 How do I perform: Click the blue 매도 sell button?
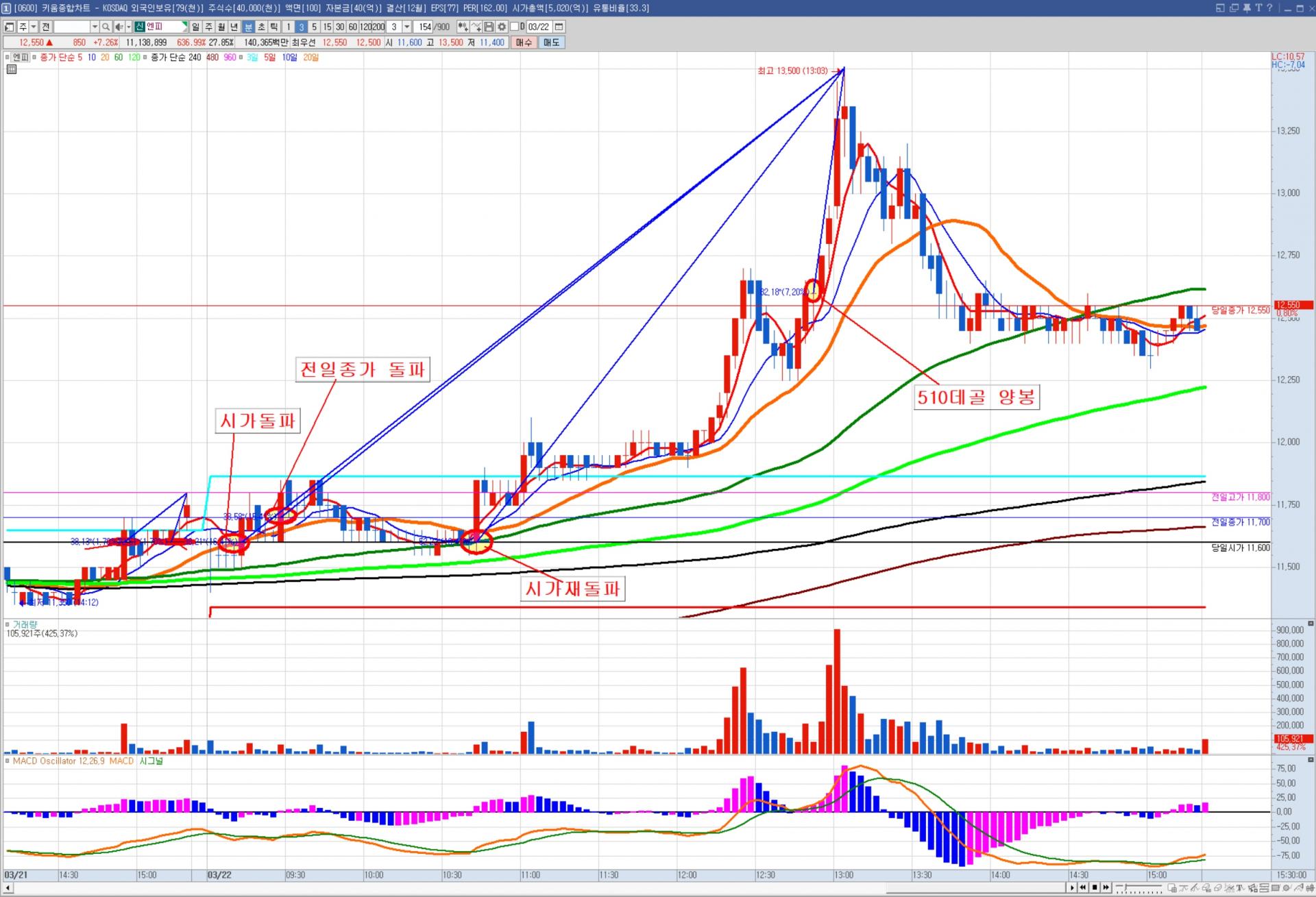tap(551, 42)
